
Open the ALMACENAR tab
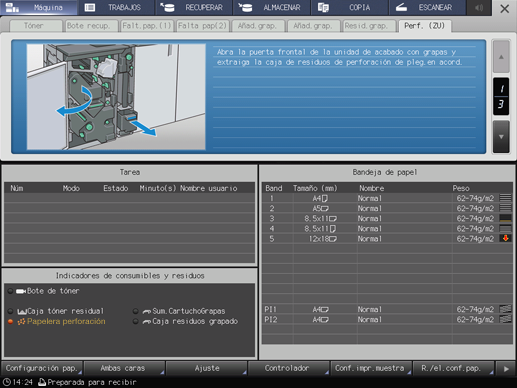(x=272, y=7)
